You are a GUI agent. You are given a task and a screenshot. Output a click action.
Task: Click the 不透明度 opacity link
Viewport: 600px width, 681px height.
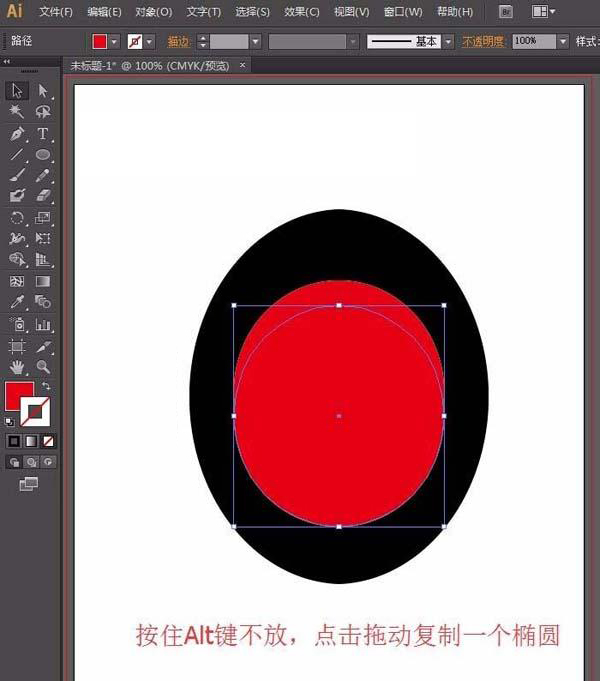coord(483,42)
